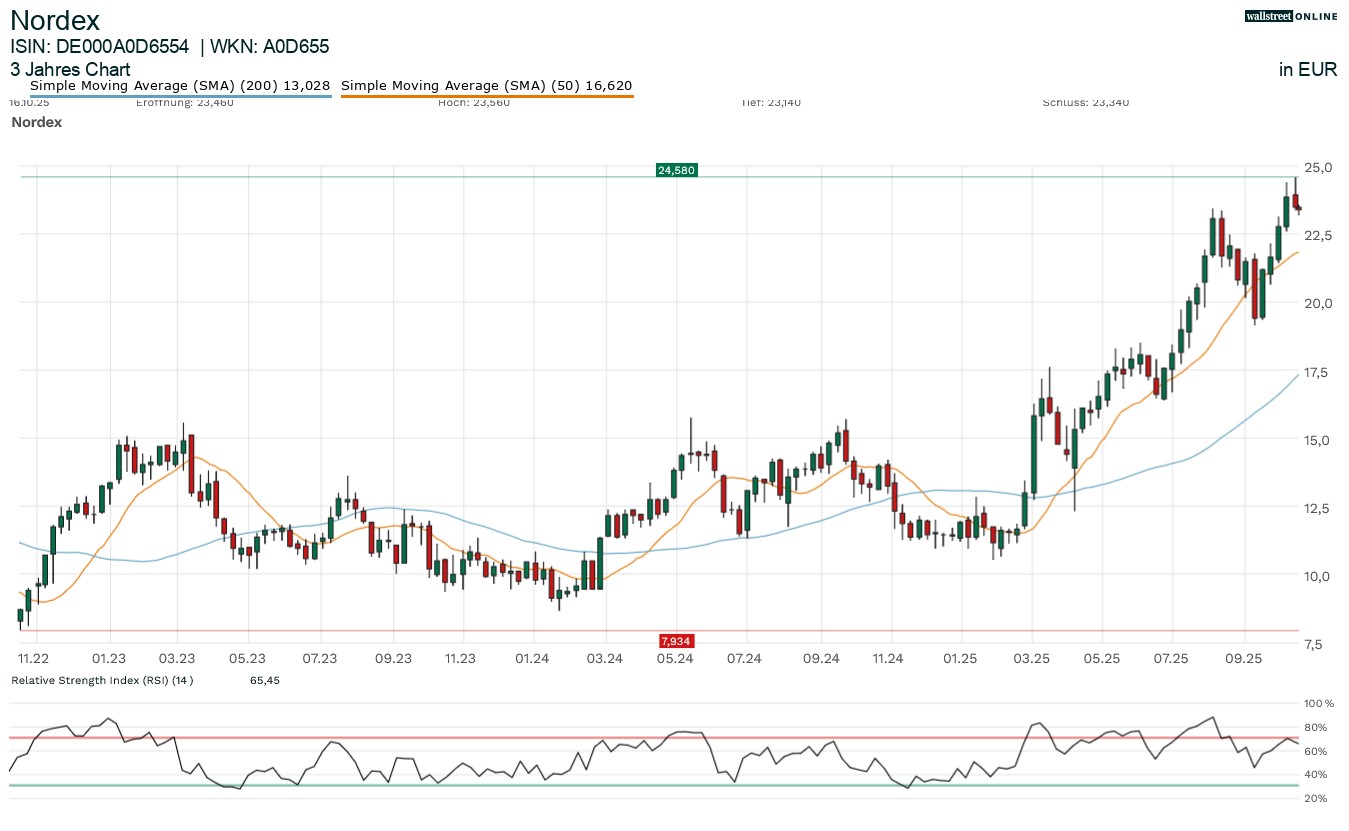
Task: Select the 03.24 date axis label
Action: pyautogui.click(x=604, y=659)
